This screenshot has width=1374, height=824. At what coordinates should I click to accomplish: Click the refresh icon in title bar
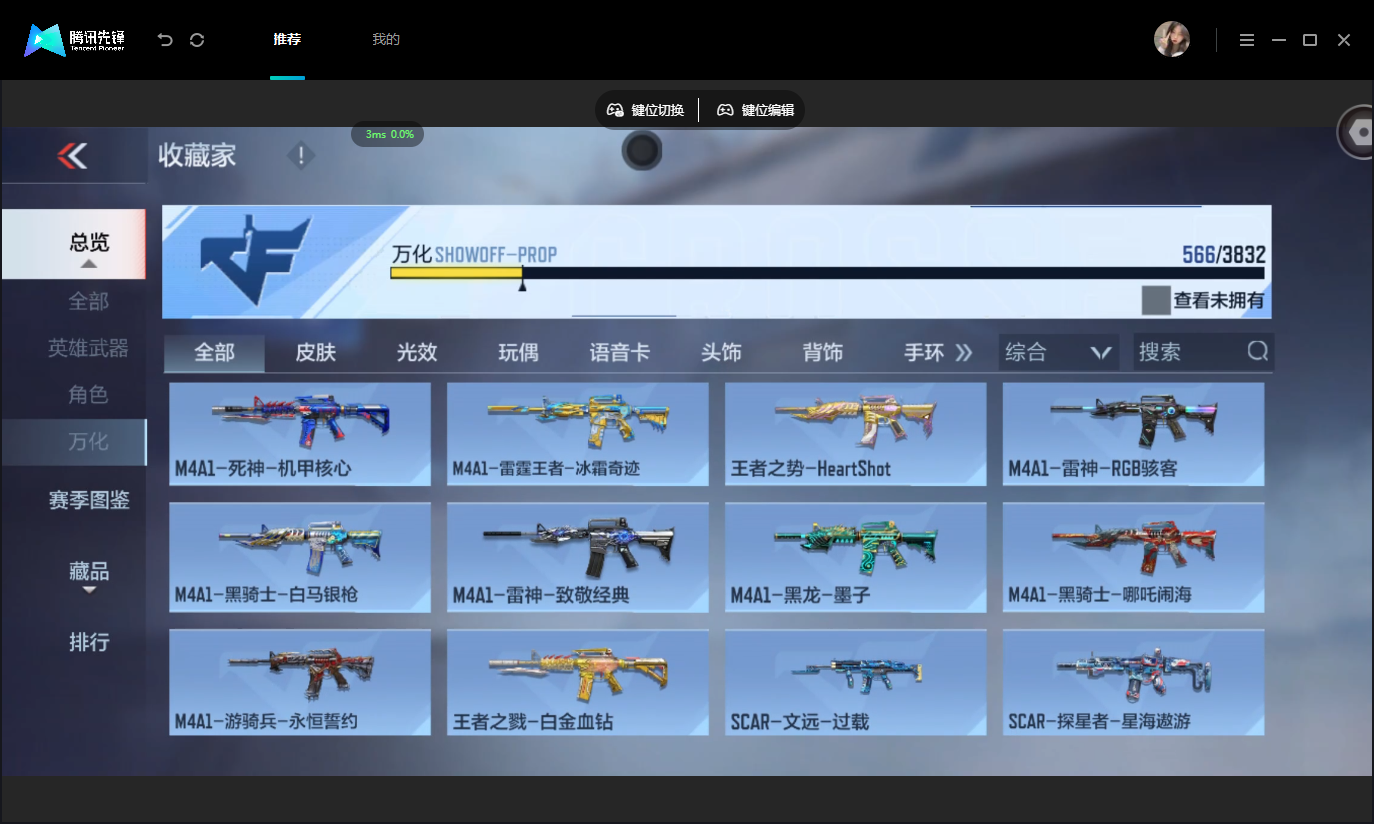pos(197,40)
